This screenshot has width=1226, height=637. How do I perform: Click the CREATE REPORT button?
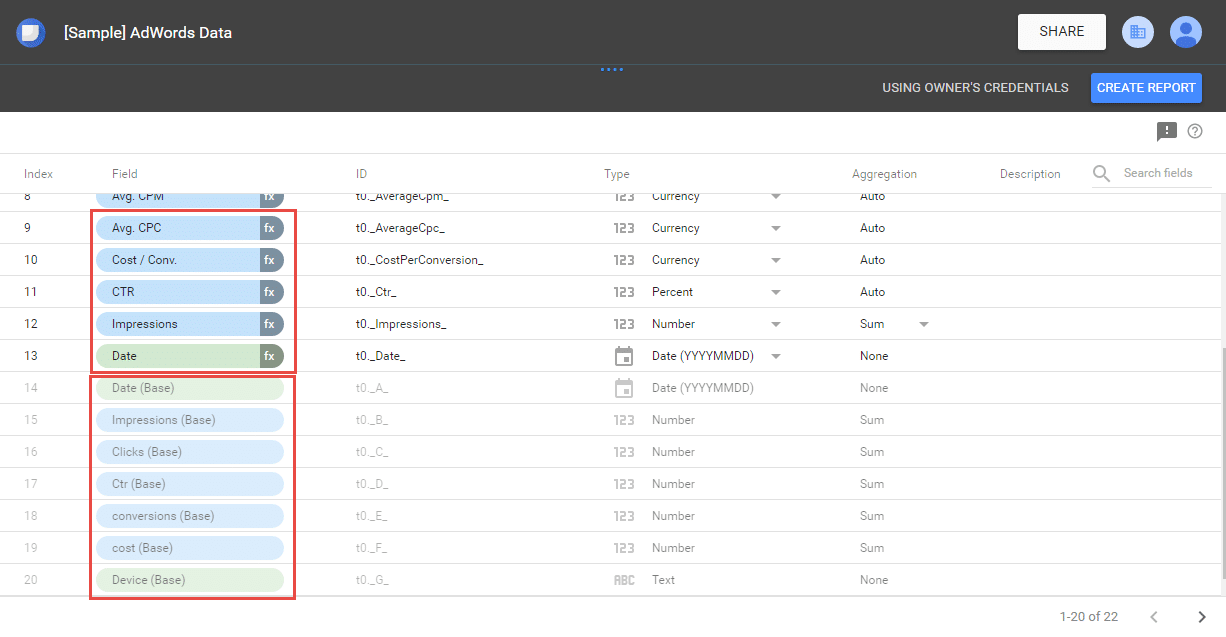[x=1146, y=88]
